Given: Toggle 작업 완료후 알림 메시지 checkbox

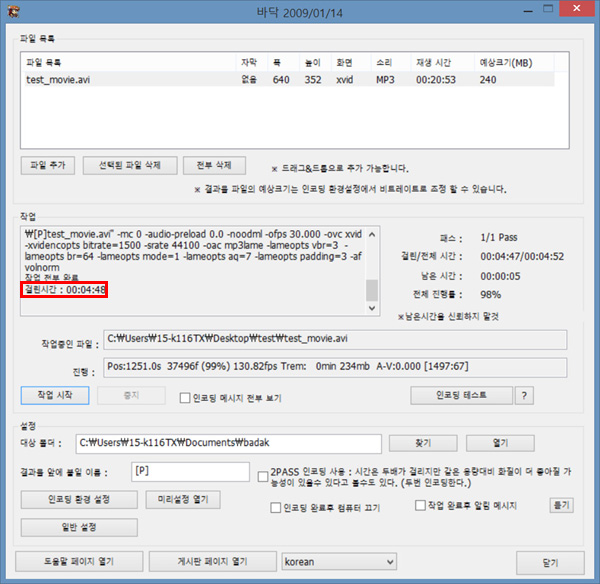Looking at the screenshot, I should [x=421, y=506].
